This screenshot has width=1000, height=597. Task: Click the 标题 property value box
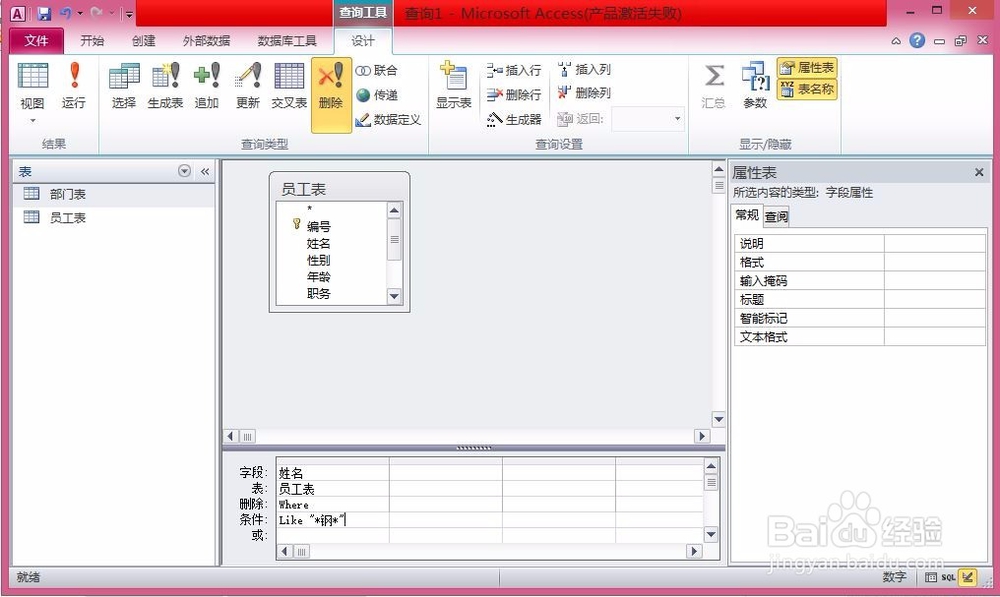coord(934,299)
